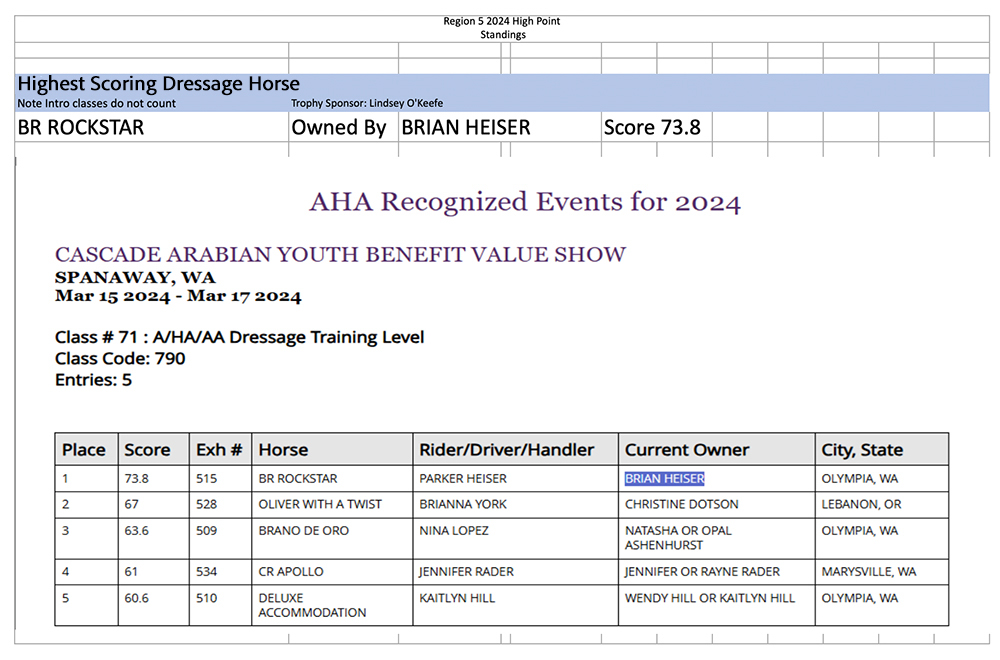Screen dimensions: 1000x660
Task: Click 'CASCADE ARABIAN YOUTH BENEFIT VALUE SHOW' title
Action: tap(341, 254)
